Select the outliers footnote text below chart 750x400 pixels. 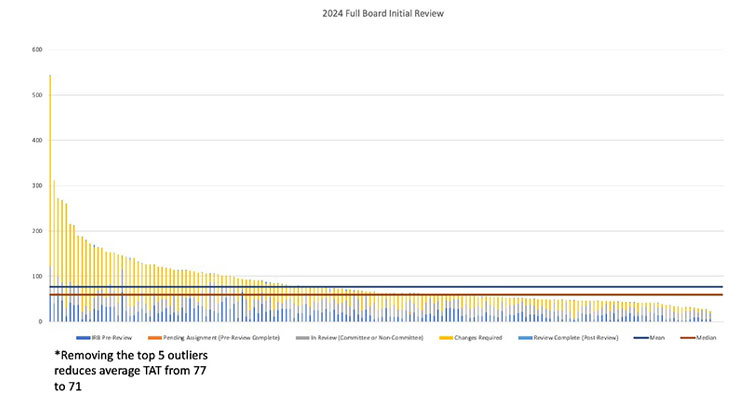coord(132,372)
